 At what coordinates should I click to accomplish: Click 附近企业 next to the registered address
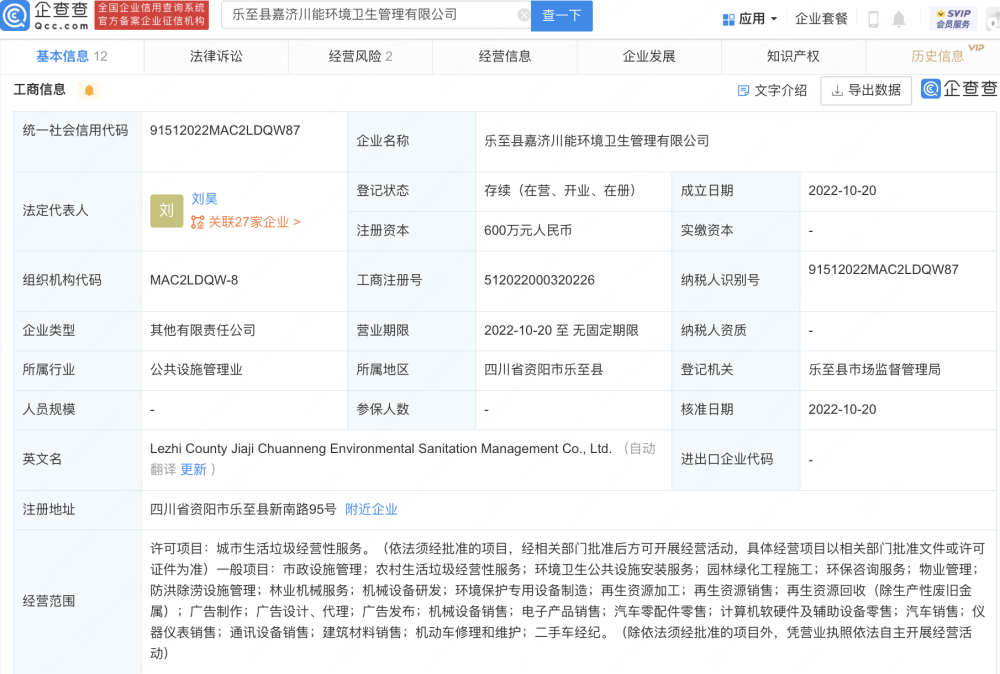(x=371, y=509)
